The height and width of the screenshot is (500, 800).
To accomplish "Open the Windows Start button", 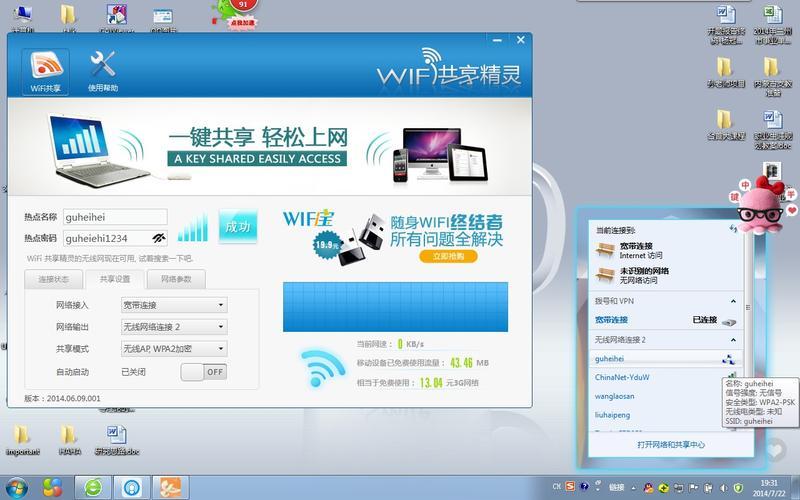I will [16, 488].
